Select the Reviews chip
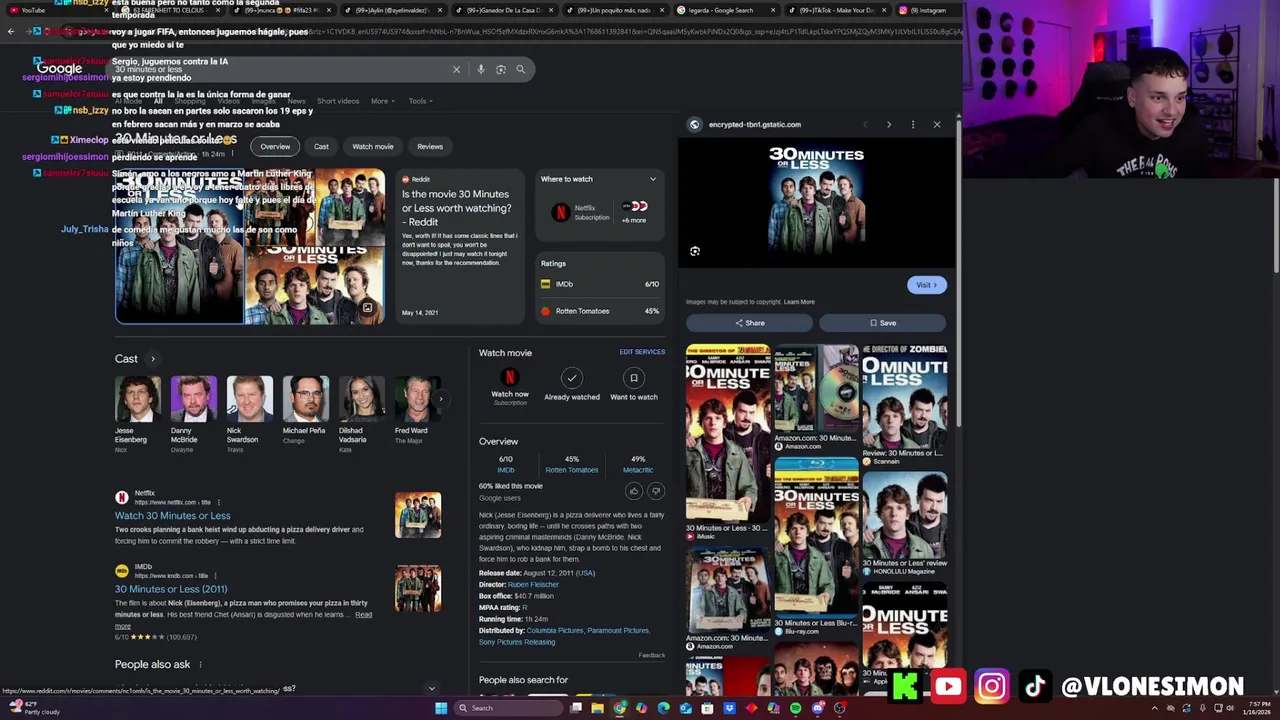The height and width of the screenshot is (720, 1280). click(x=430, y=147)
